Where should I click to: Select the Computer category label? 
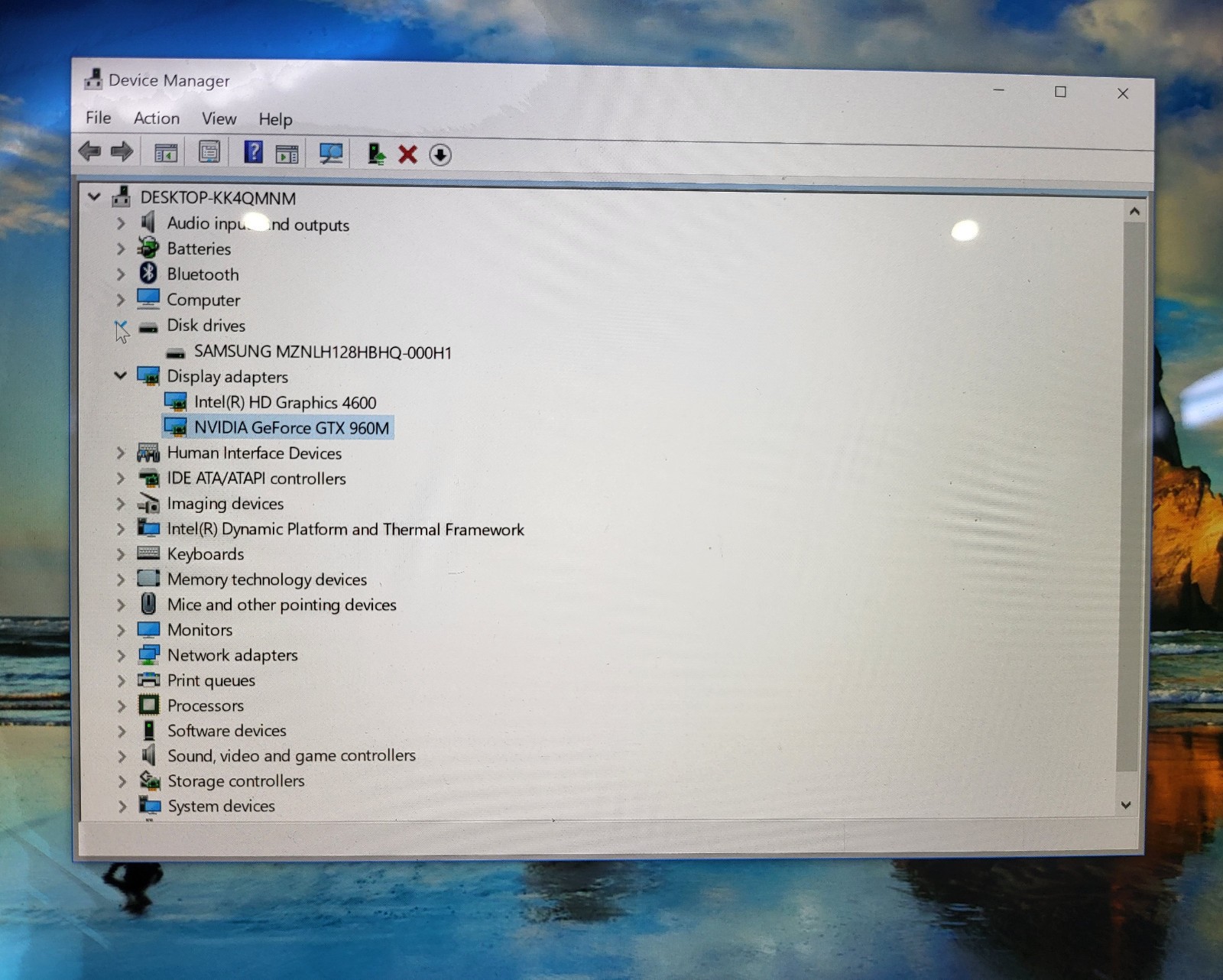(203, 300)
